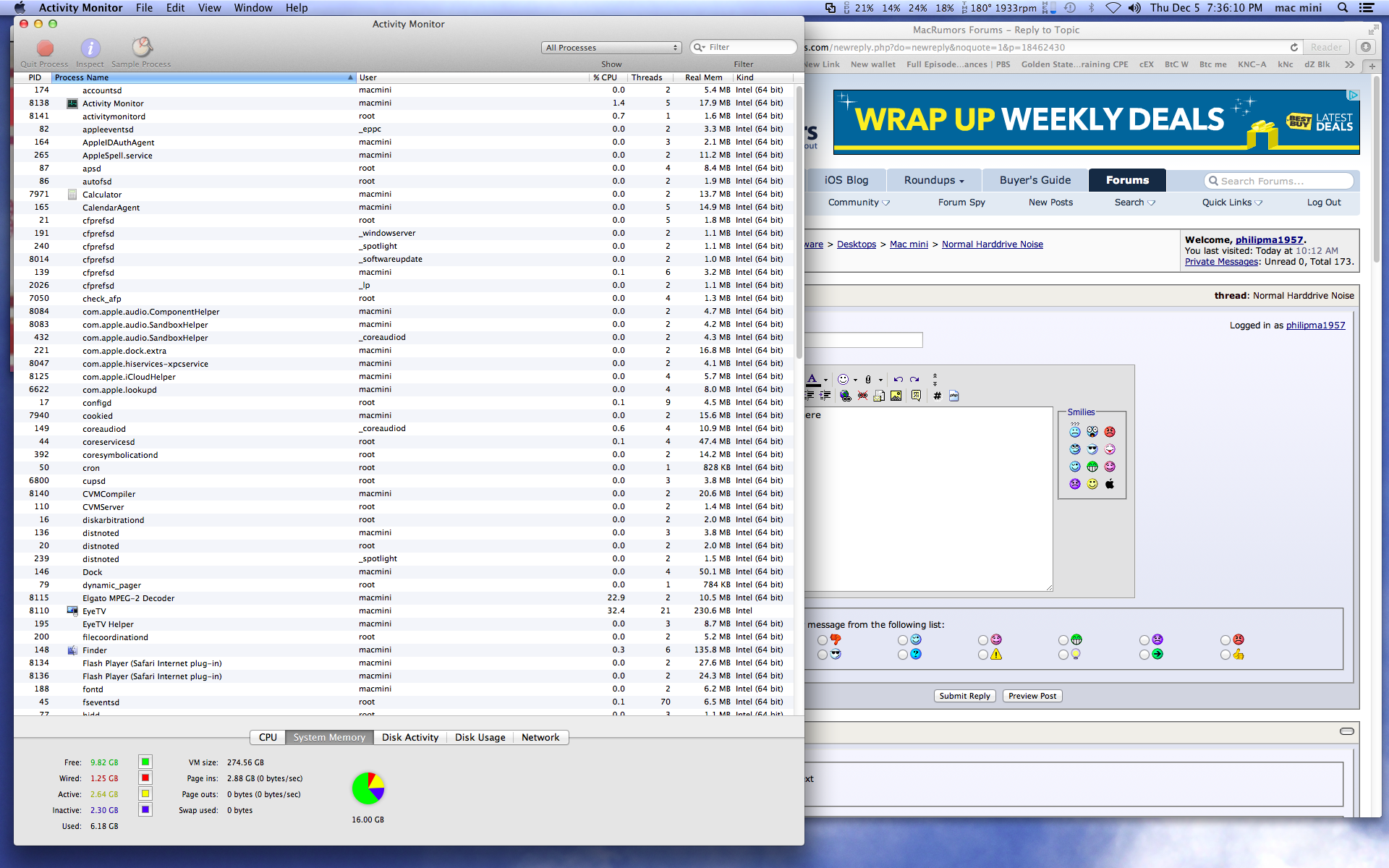Open the smilies dropdown arrow in editor
The height and width of the screenshot is (868, 1389).
tap(855, 380)
